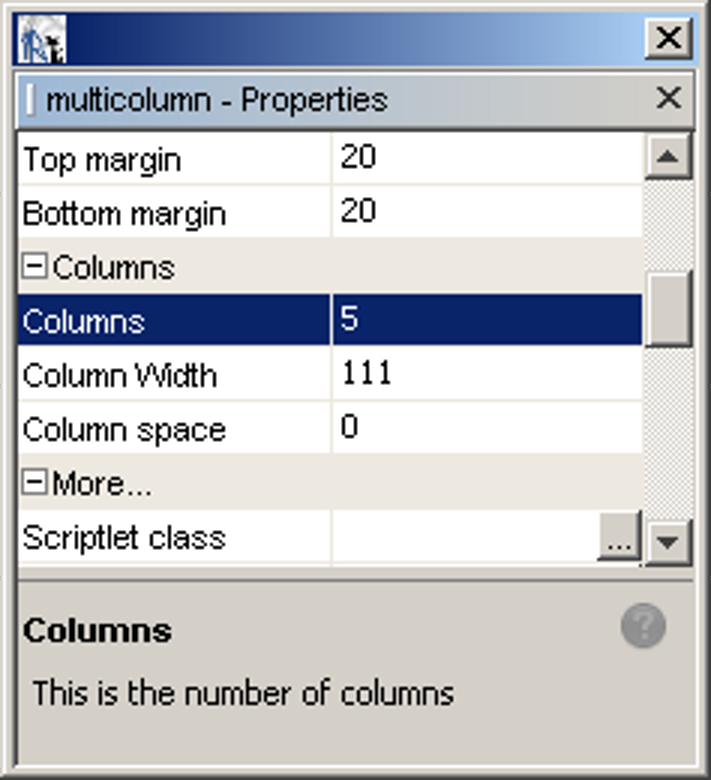The image size is (711, 780).
Task: Click the vertical scrollbar thumb
Action: coord(667,310)
